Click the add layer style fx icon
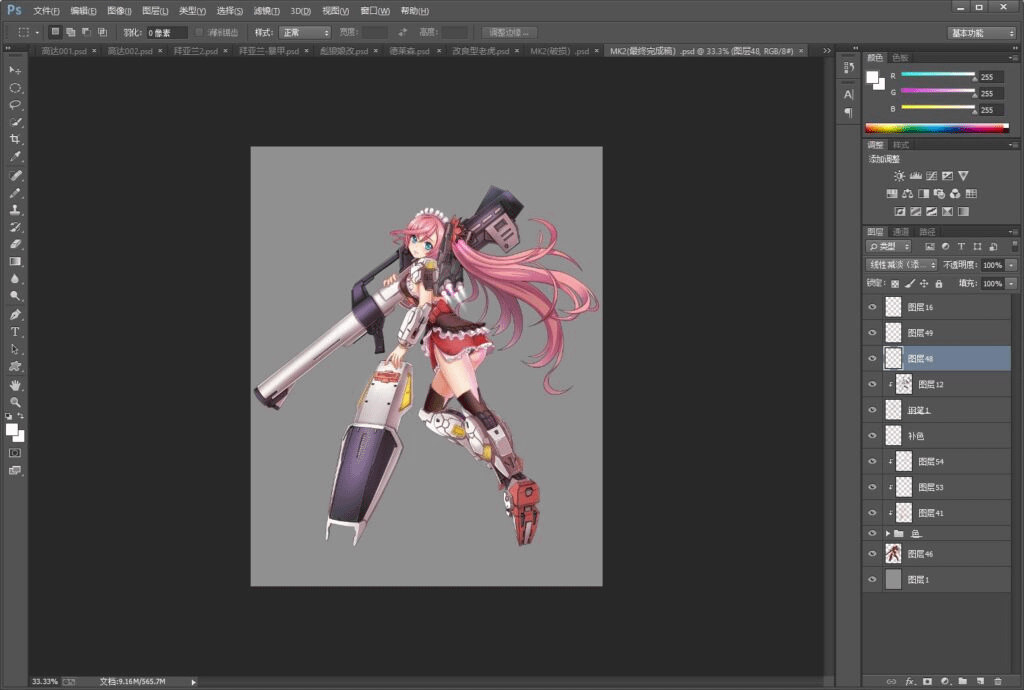 [910, 682]
